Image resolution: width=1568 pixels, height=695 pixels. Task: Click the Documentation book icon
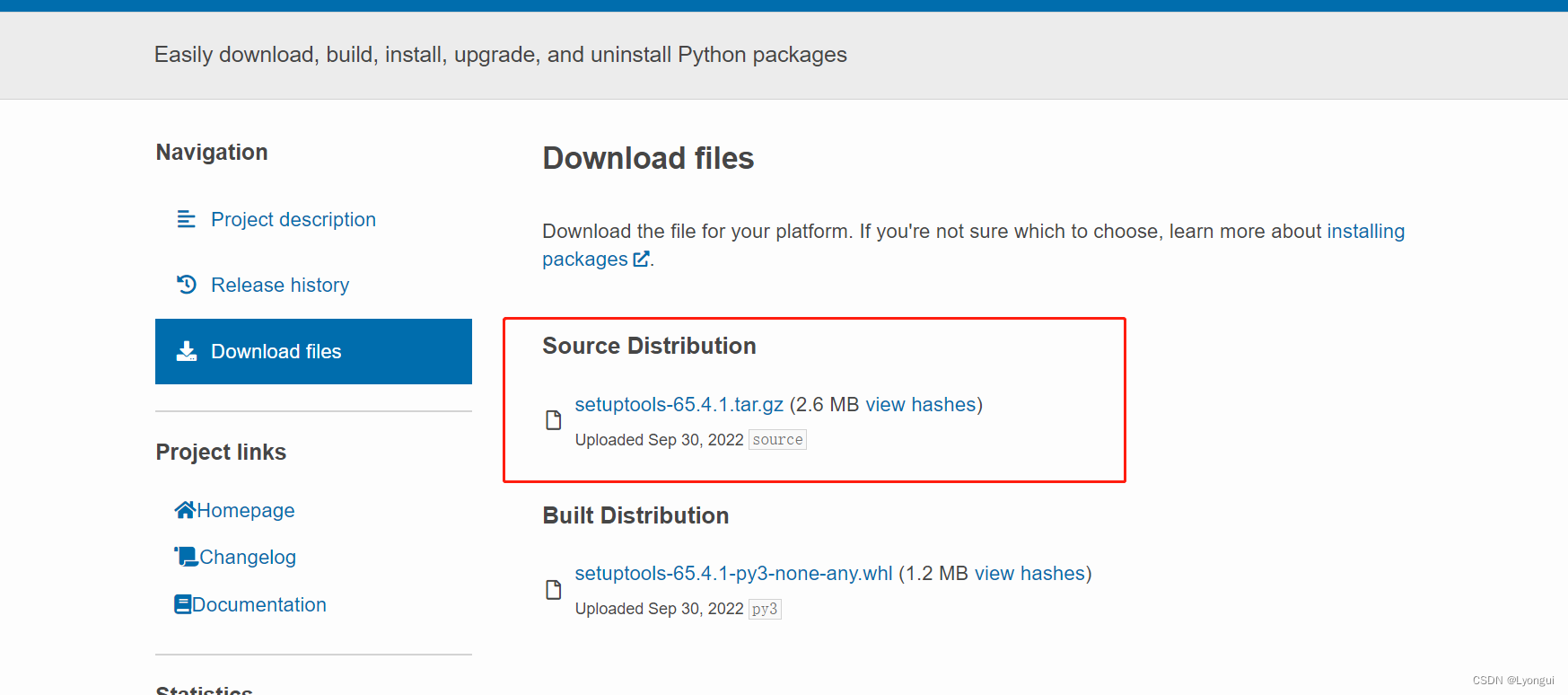pos(183,604)
